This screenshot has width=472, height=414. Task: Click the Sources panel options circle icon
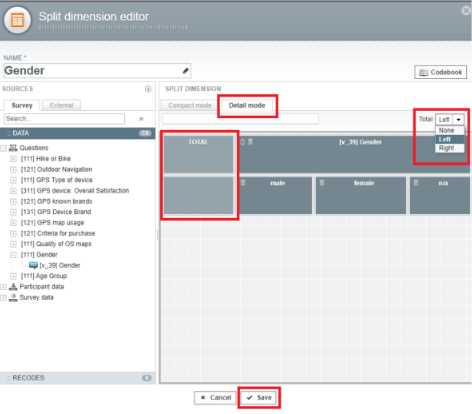point(148,89)
